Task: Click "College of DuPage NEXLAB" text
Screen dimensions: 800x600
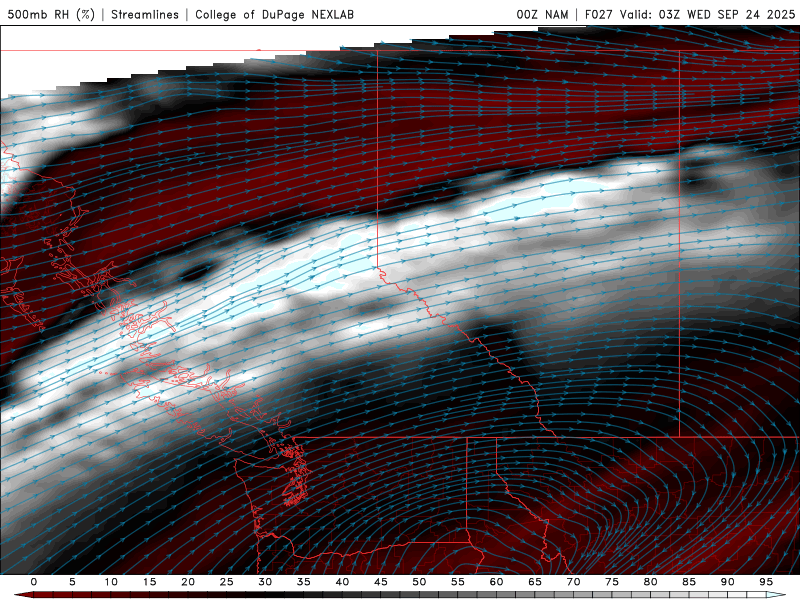Action: (274, 14)
